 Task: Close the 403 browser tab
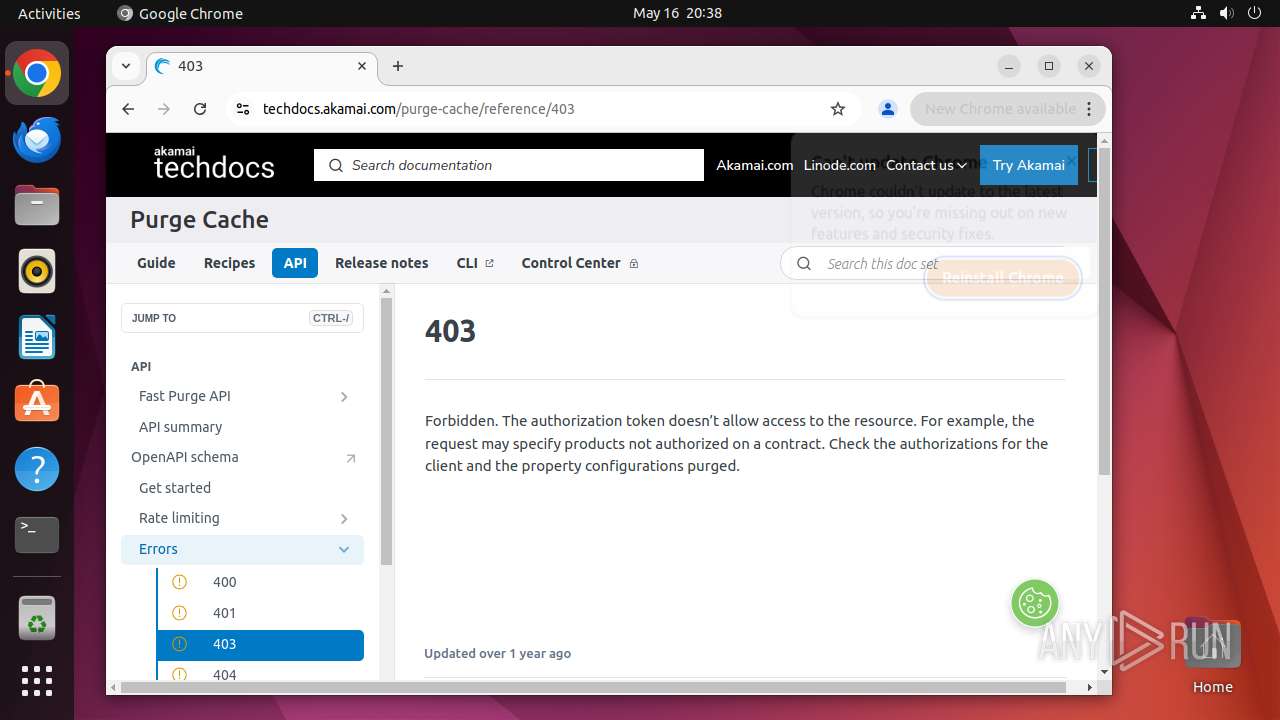pyautogui.click(x=362, y=66)
